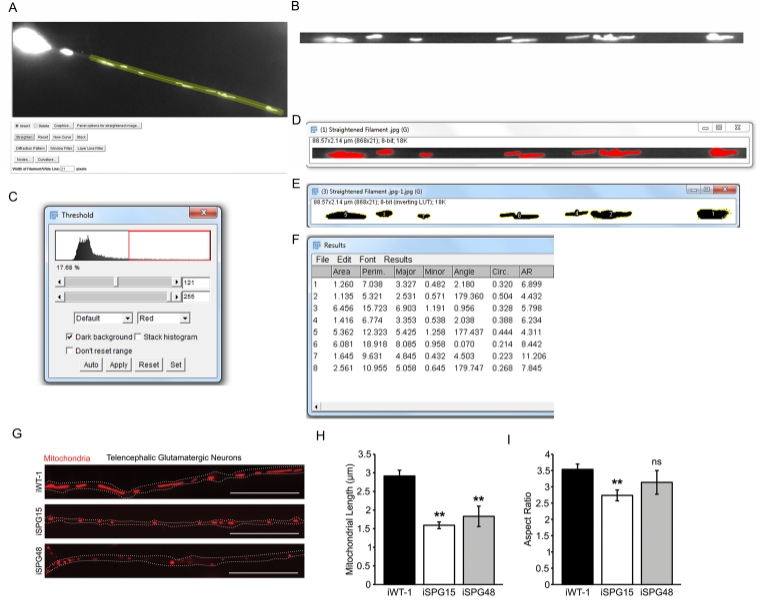Click the Window Filter button
Viewport: 760px width, 603px height.
click(61, 148)
